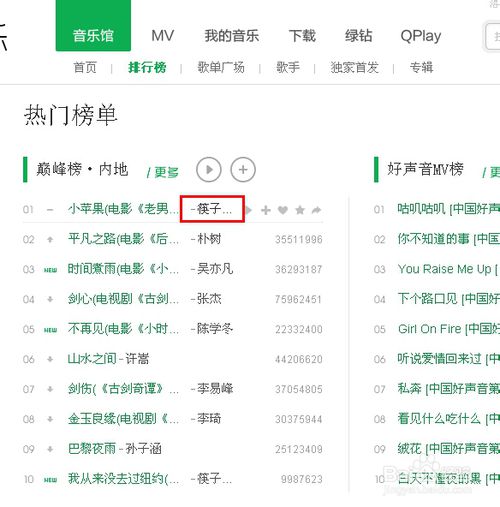
Task: Open MV 下个路口见
Action: (448, 299)
